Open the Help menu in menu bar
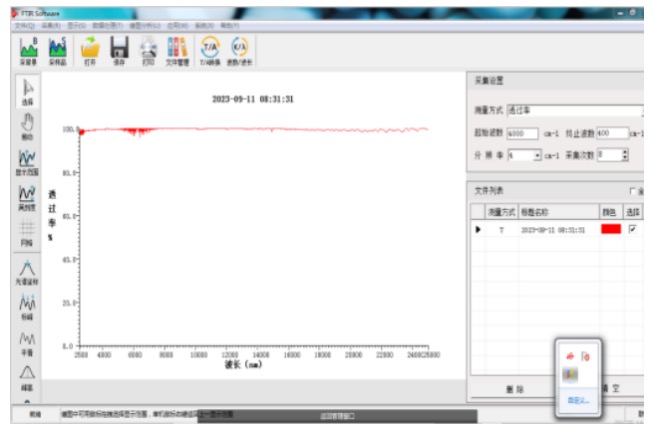Screen dimensions: 654x434 click(229, 25)
